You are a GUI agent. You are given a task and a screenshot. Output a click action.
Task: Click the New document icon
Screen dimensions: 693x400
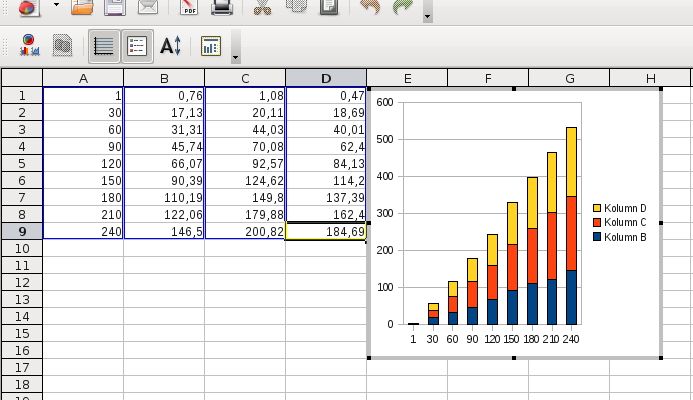pyautogui.click(x=29, y=7)
